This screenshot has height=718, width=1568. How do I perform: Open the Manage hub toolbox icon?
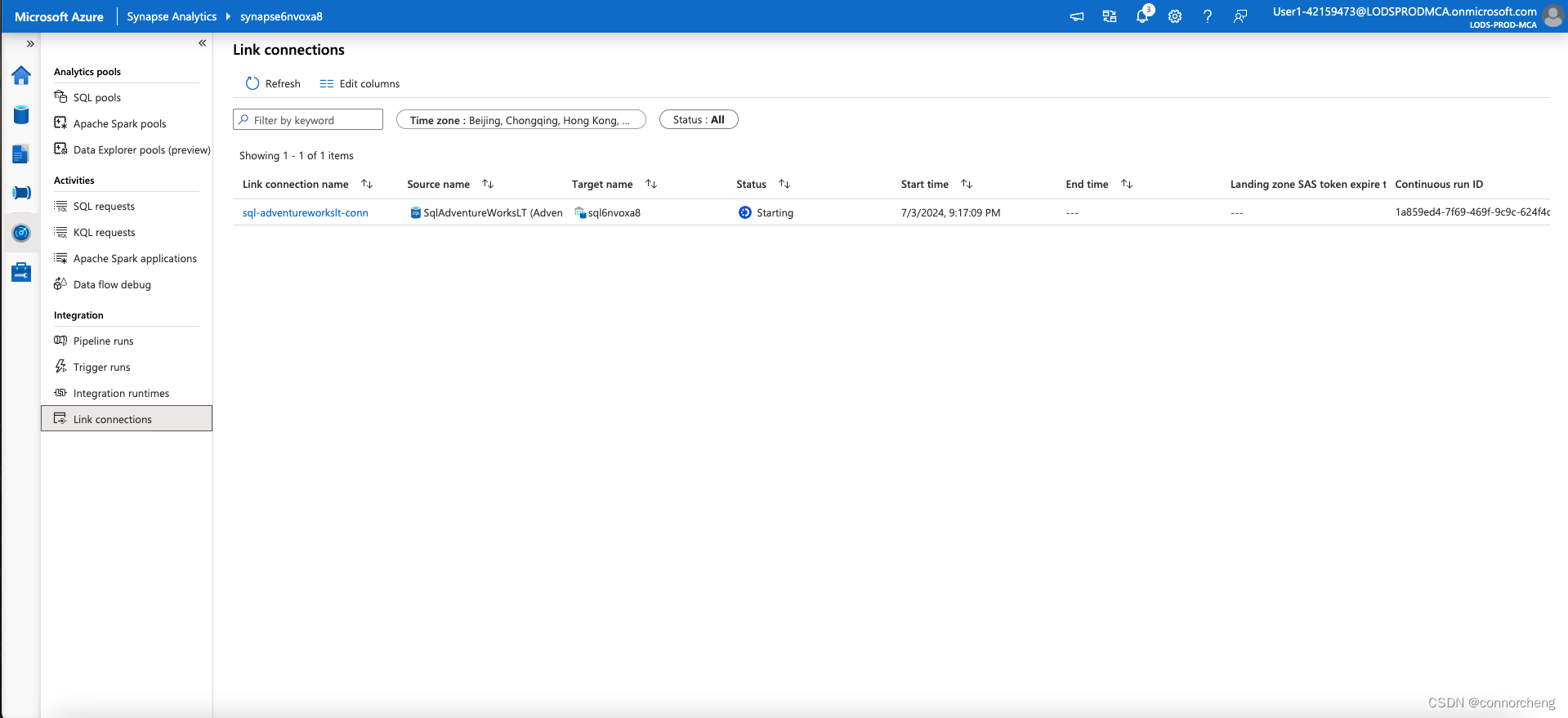[x=21, y=272]
